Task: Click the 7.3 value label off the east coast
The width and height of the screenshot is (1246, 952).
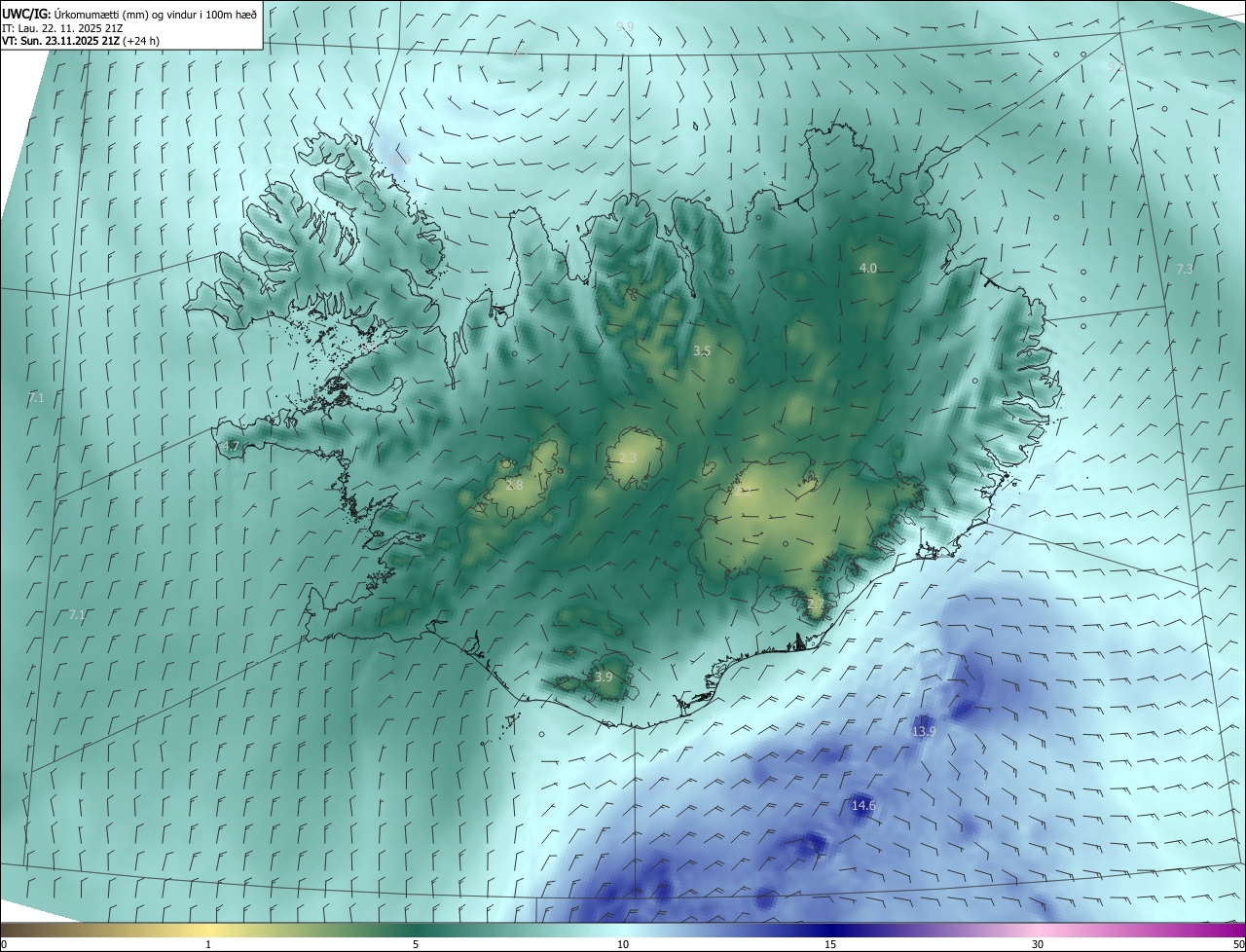Action: [x=1185, y=269]
